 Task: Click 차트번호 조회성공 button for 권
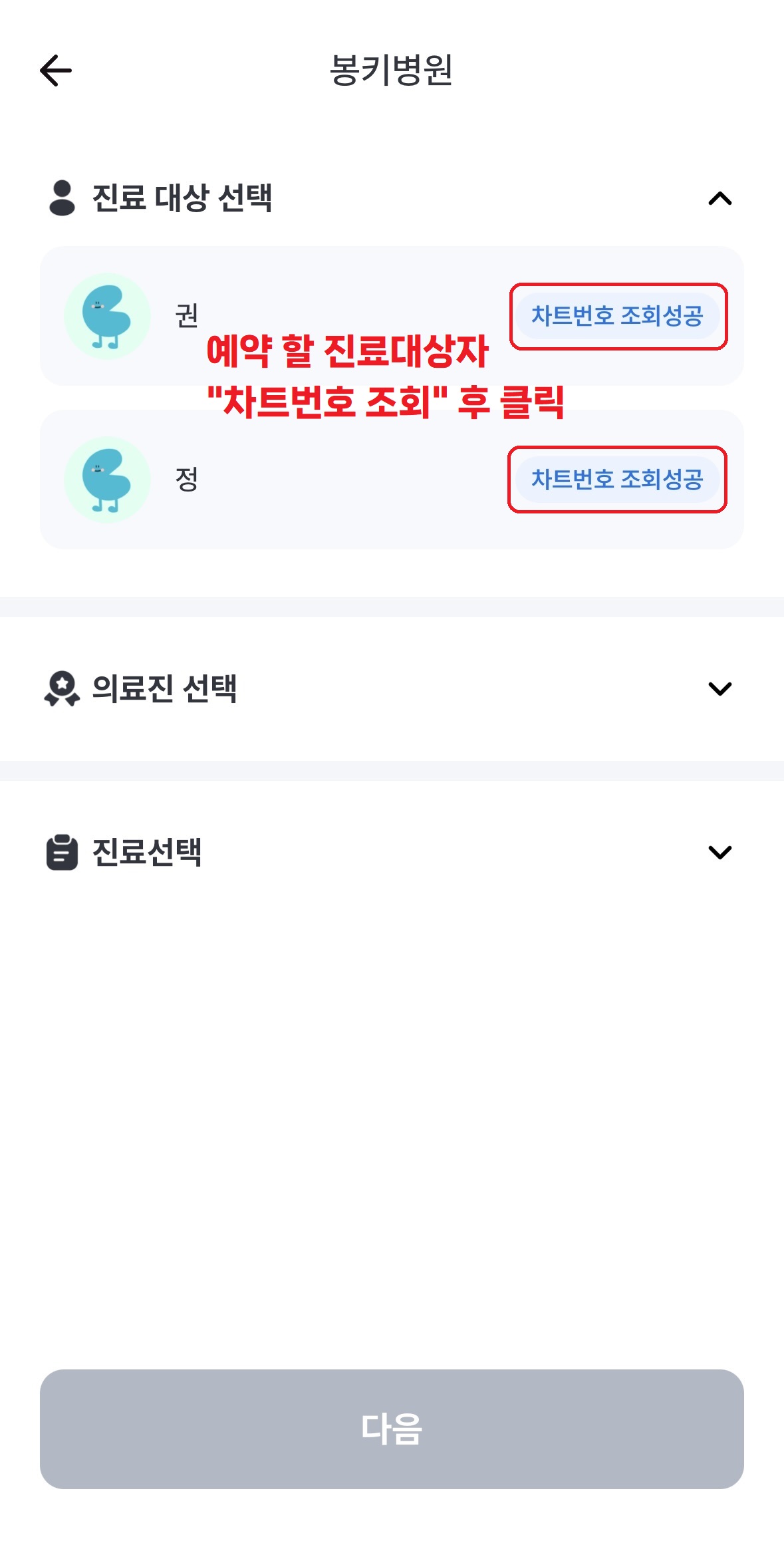pyautogui.click(x=617, y=316)
